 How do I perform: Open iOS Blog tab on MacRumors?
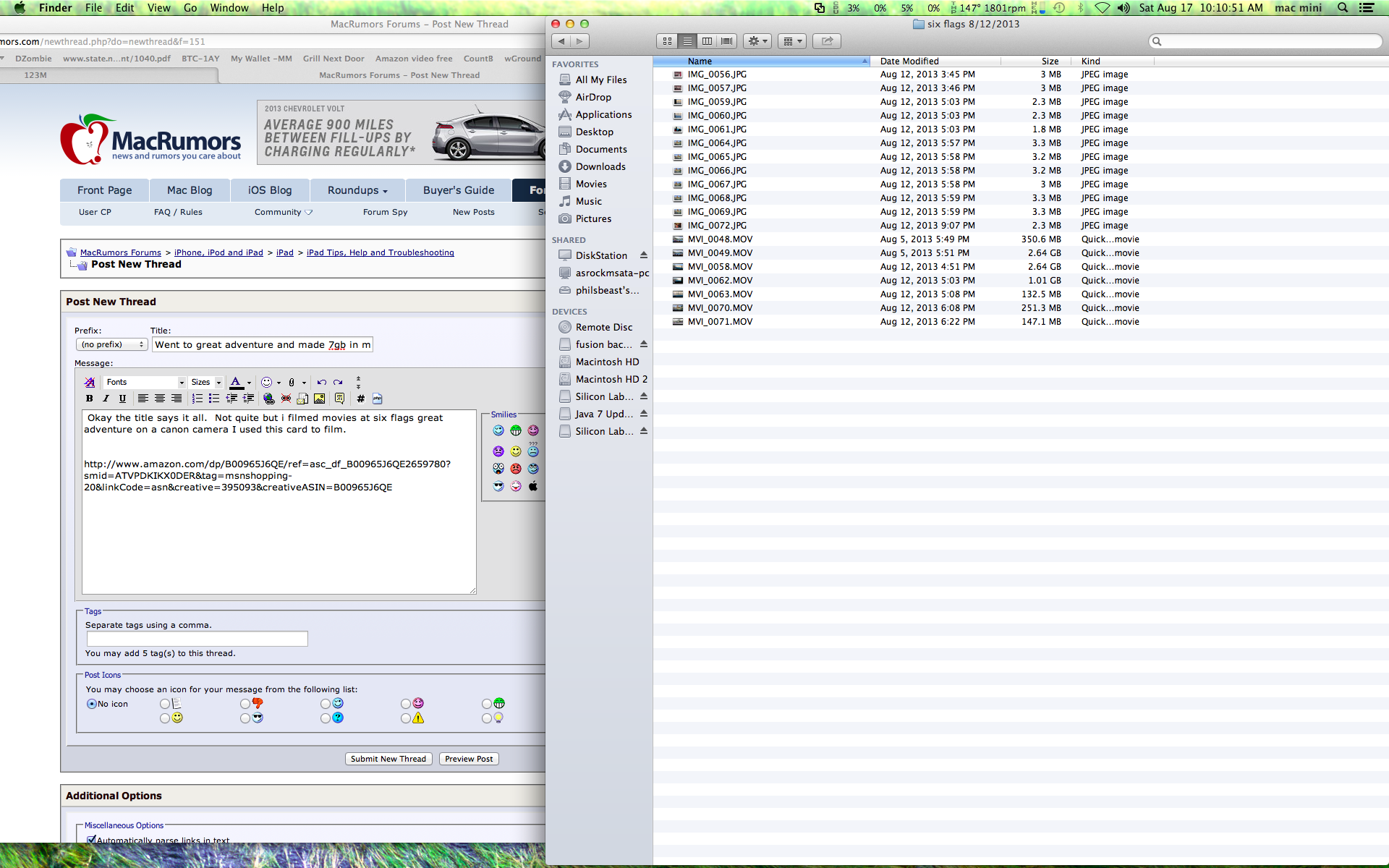coord(270,190)
